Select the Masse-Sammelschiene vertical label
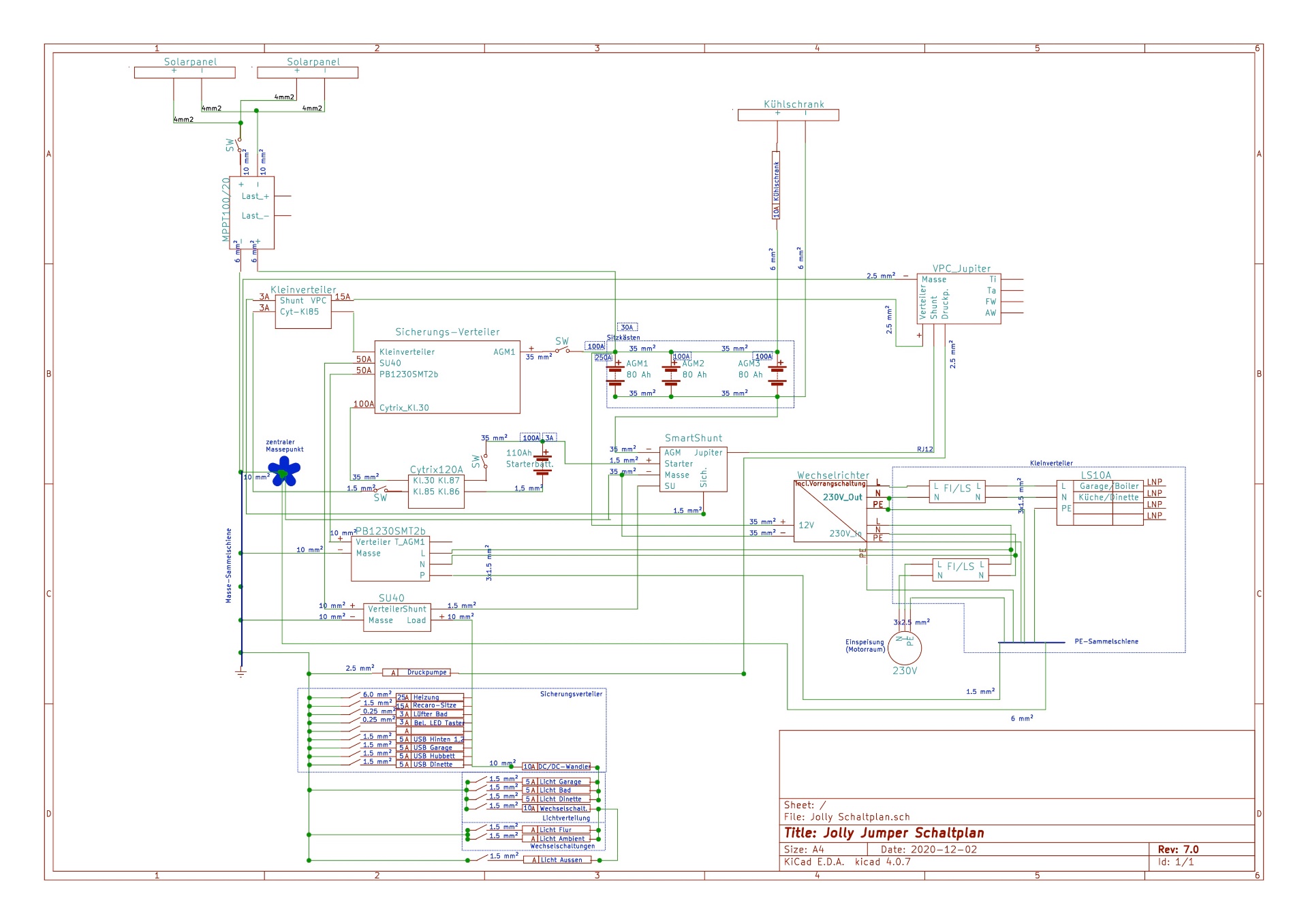1308x924 pixels. pyautogui.click(x=229, y=565)
